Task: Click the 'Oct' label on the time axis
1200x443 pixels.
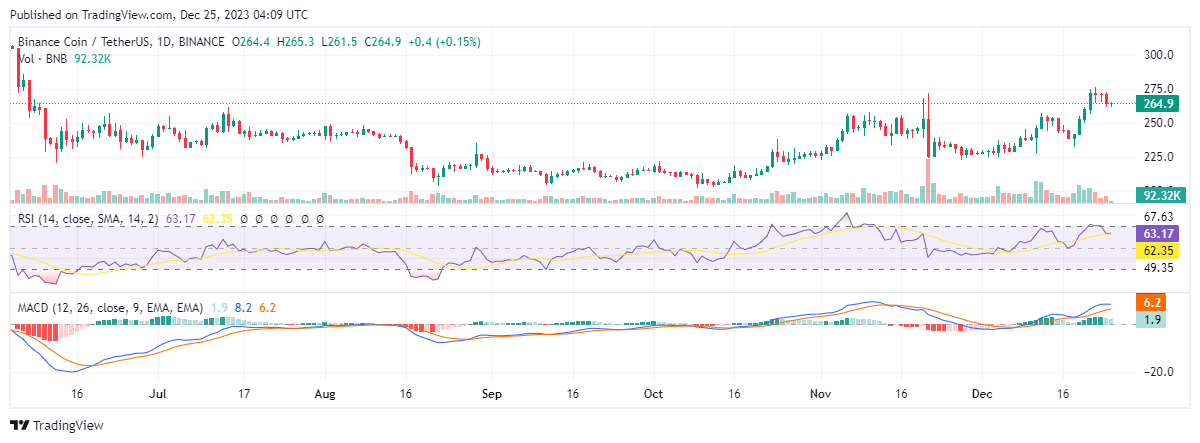Action: pos(654,395)
